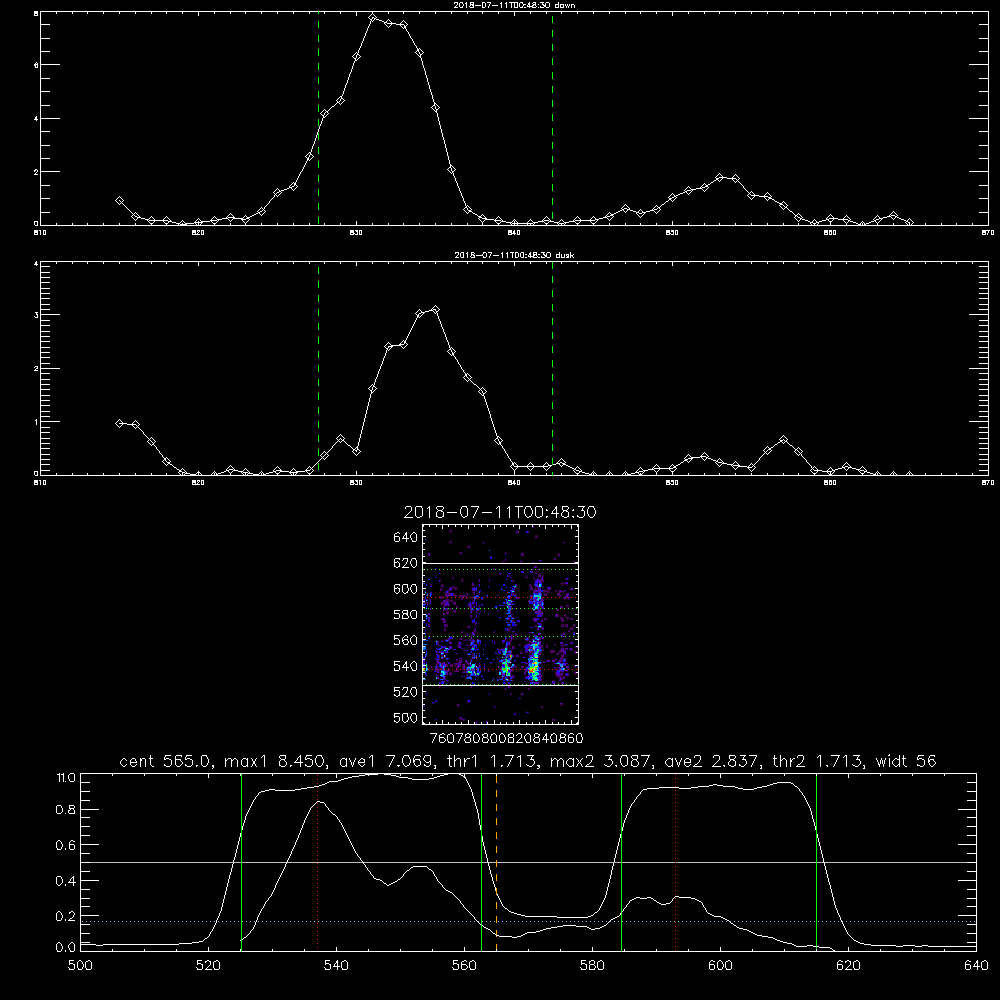Click the '600' x-axis label of the bottom plot
Viewport: 1000px width, 1000px height.
pyautogui.click(x=721, y=966)
